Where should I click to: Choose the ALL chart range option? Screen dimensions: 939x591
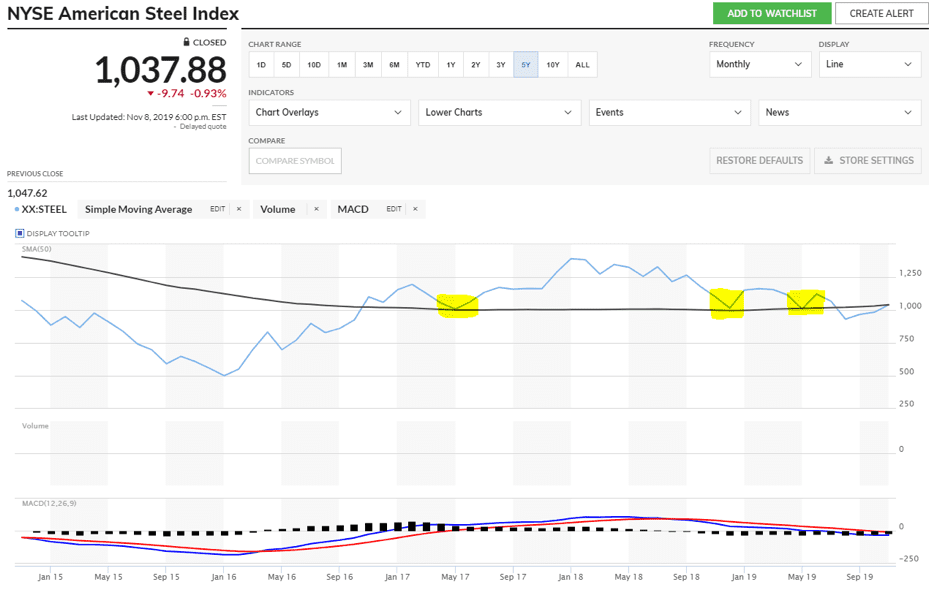[582, 65]
